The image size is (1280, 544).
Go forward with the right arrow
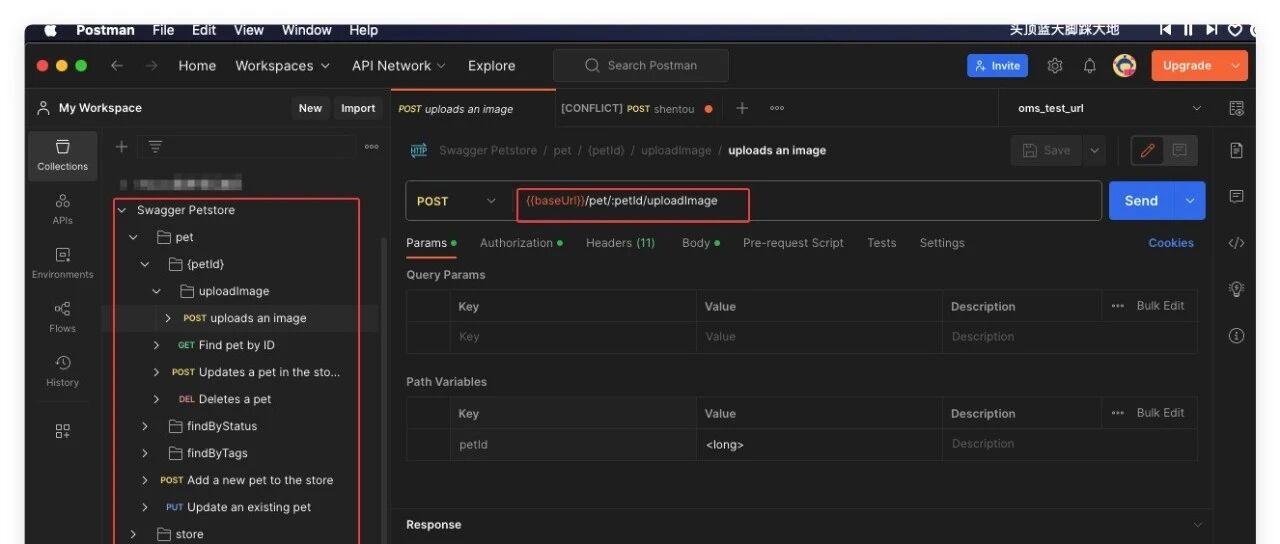pos(151,66)
